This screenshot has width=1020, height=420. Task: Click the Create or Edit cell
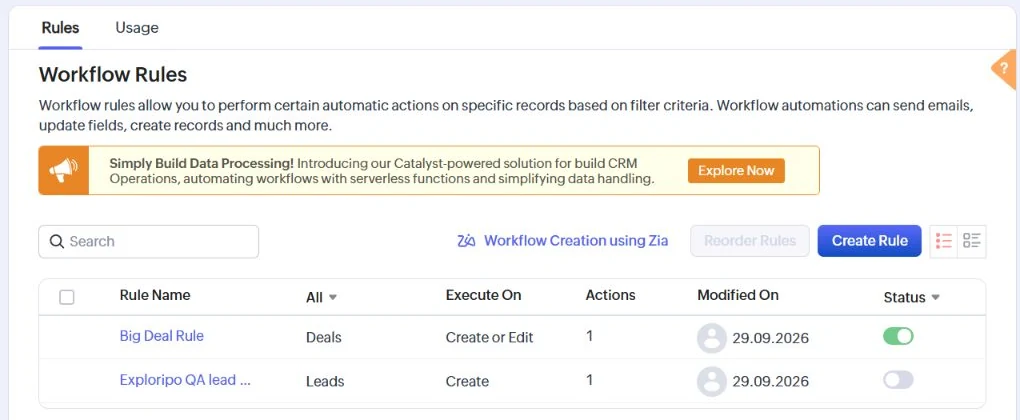tap(489, 337)
